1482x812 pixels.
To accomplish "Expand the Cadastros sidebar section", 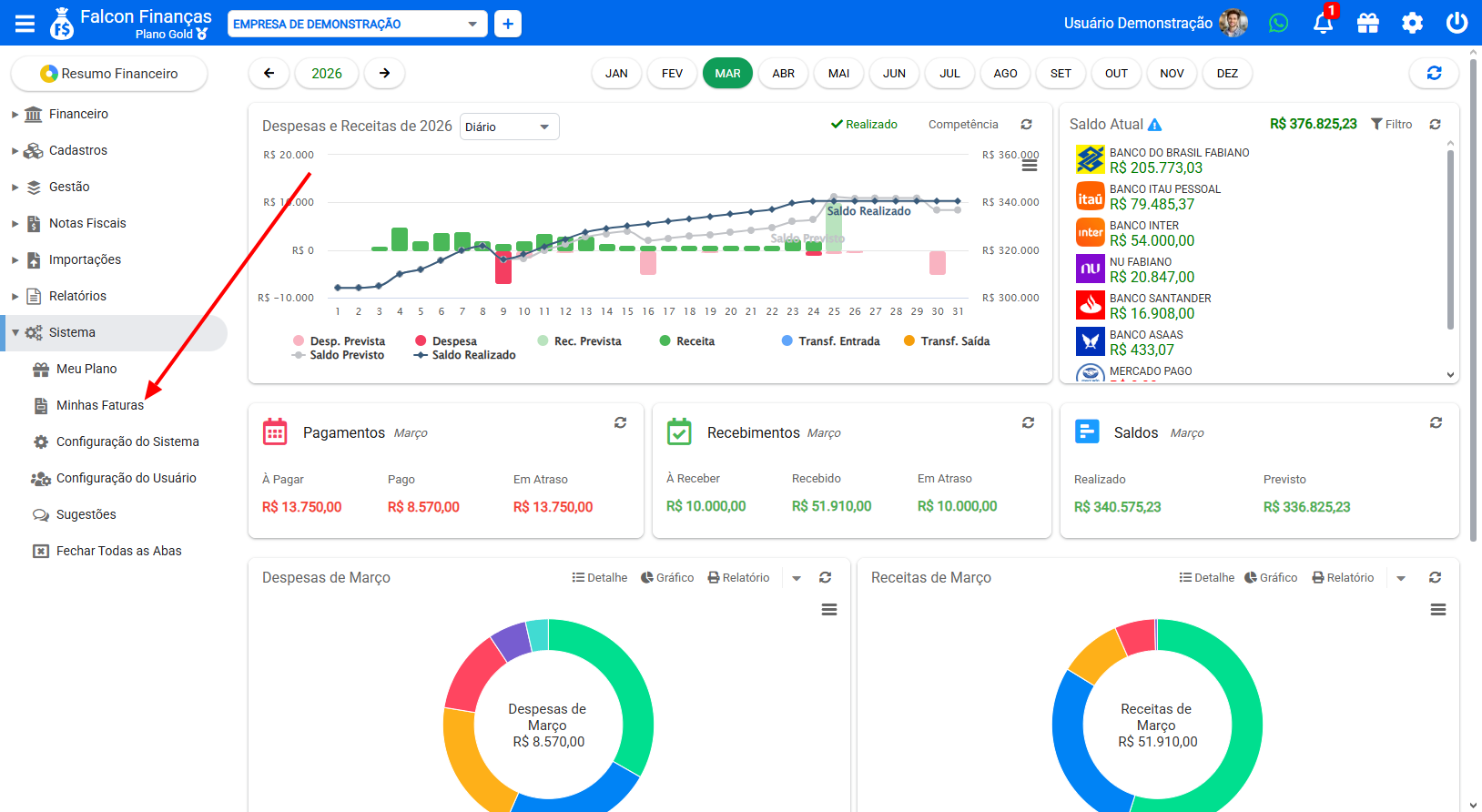I will tap(115, 150).
